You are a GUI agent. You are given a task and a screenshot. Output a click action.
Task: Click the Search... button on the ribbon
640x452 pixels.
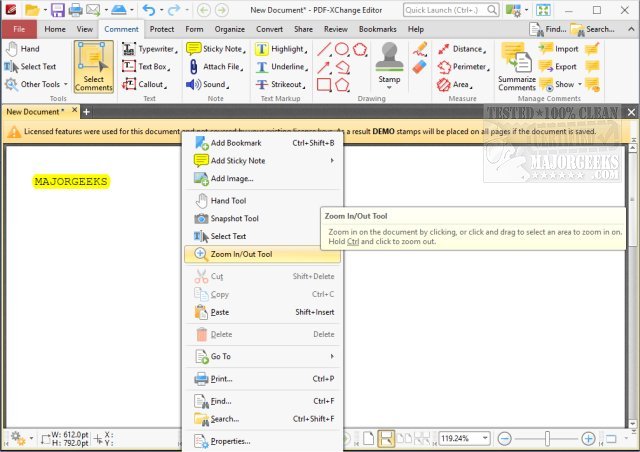[593, 29]
